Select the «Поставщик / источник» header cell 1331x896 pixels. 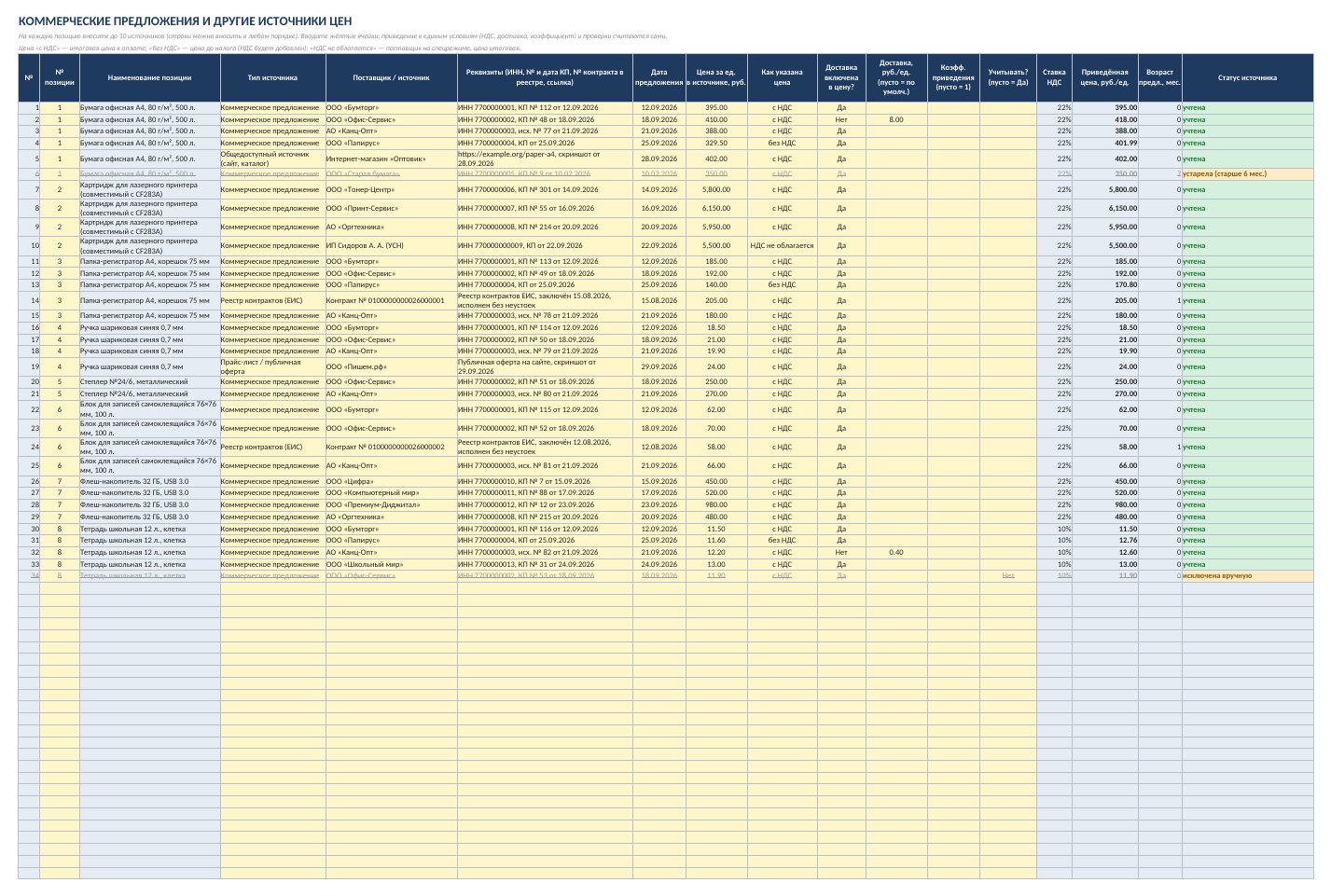tap(391, 78)
